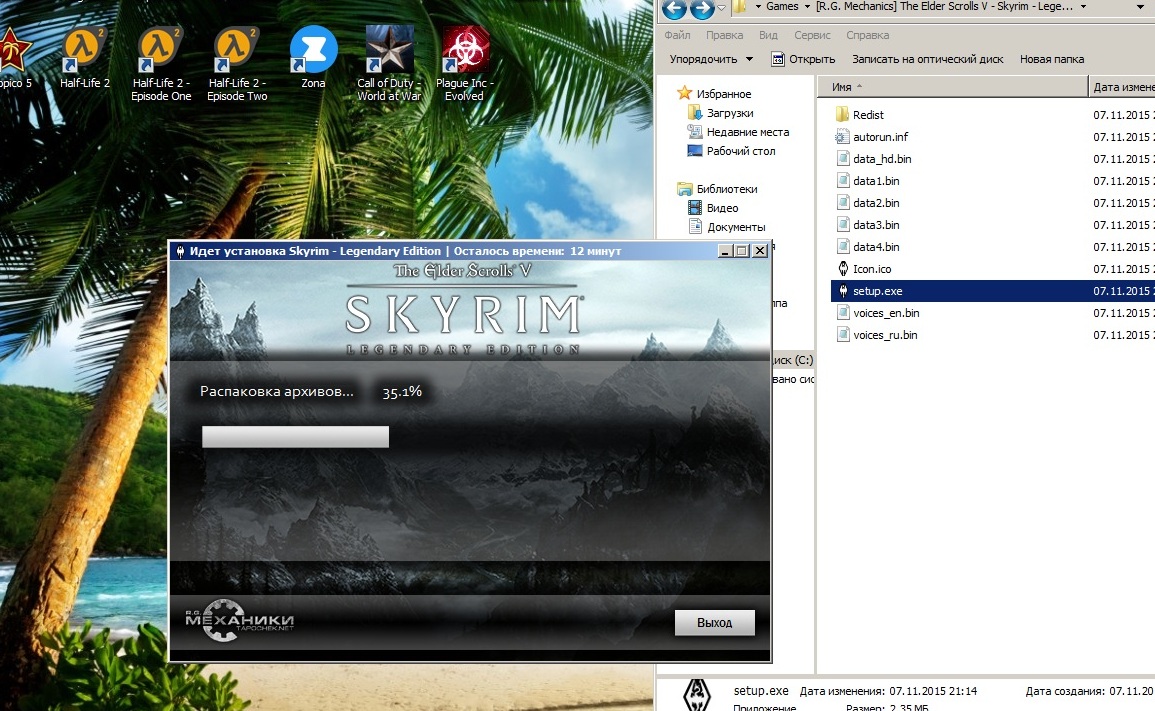Open the Tropico 5 desktop shortcut
The image size is (1155, 711).
tap(15, 57)
